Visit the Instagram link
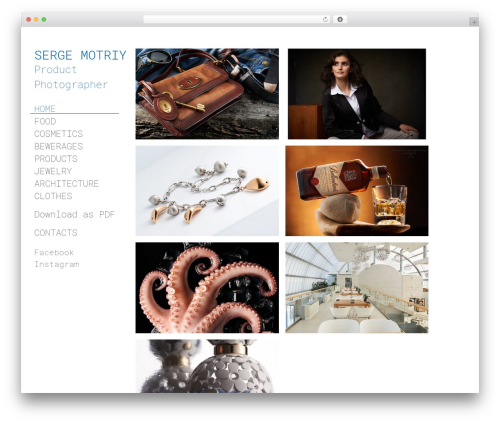Viewport: 500px width, 423px height. point(57,264)
